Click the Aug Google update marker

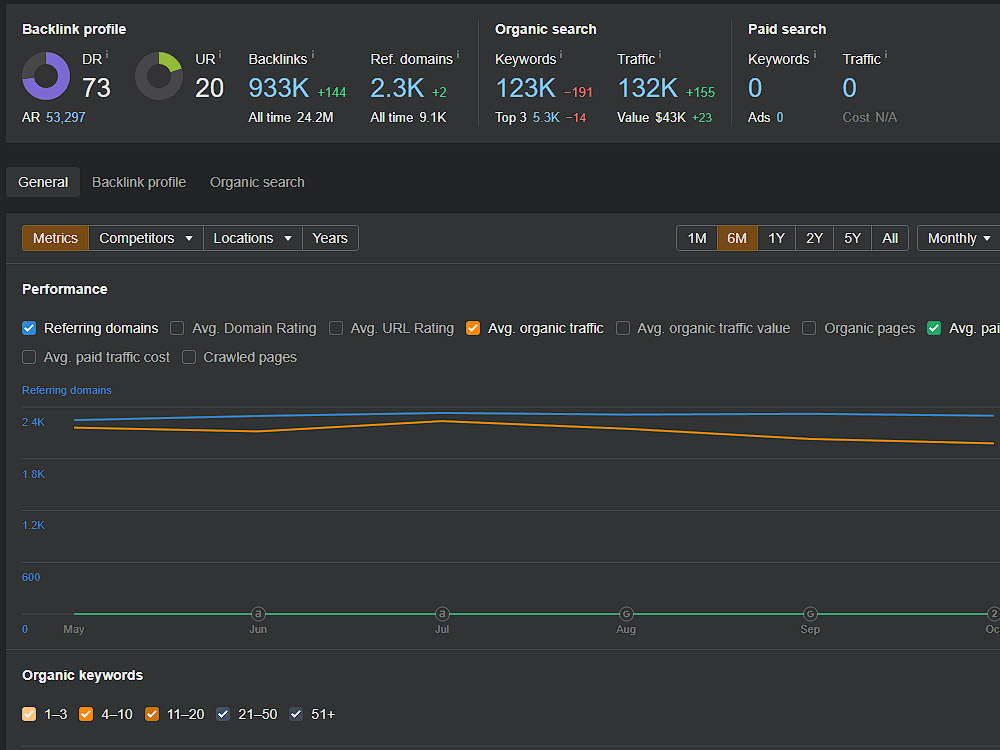(626, 614)
